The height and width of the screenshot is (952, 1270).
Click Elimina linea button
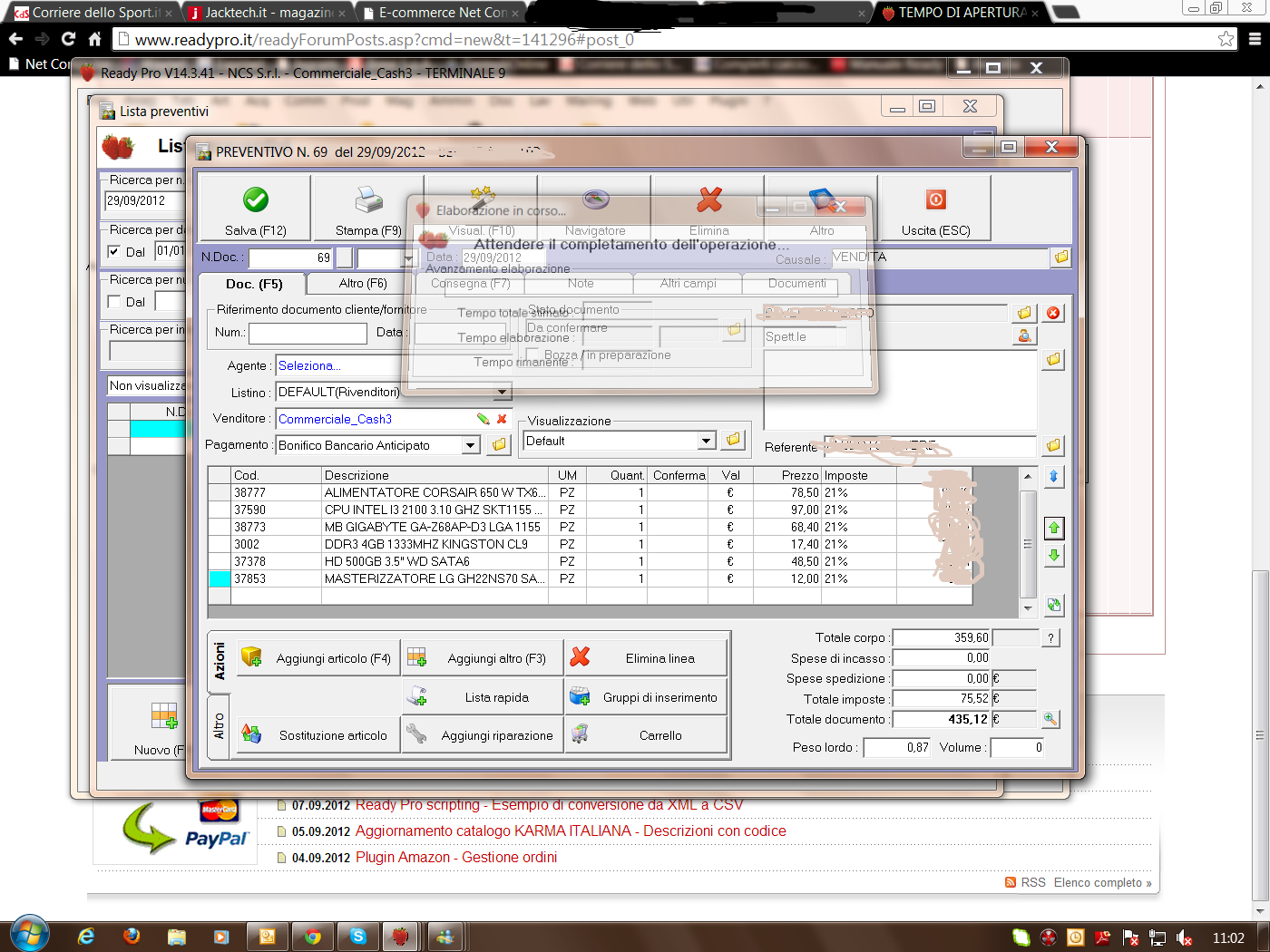pos(646,658)
